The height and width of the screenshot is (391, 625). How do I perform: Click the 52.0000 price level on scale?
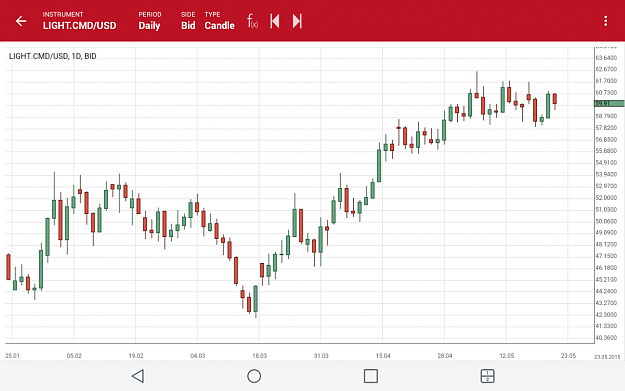(x=606, y=198)
